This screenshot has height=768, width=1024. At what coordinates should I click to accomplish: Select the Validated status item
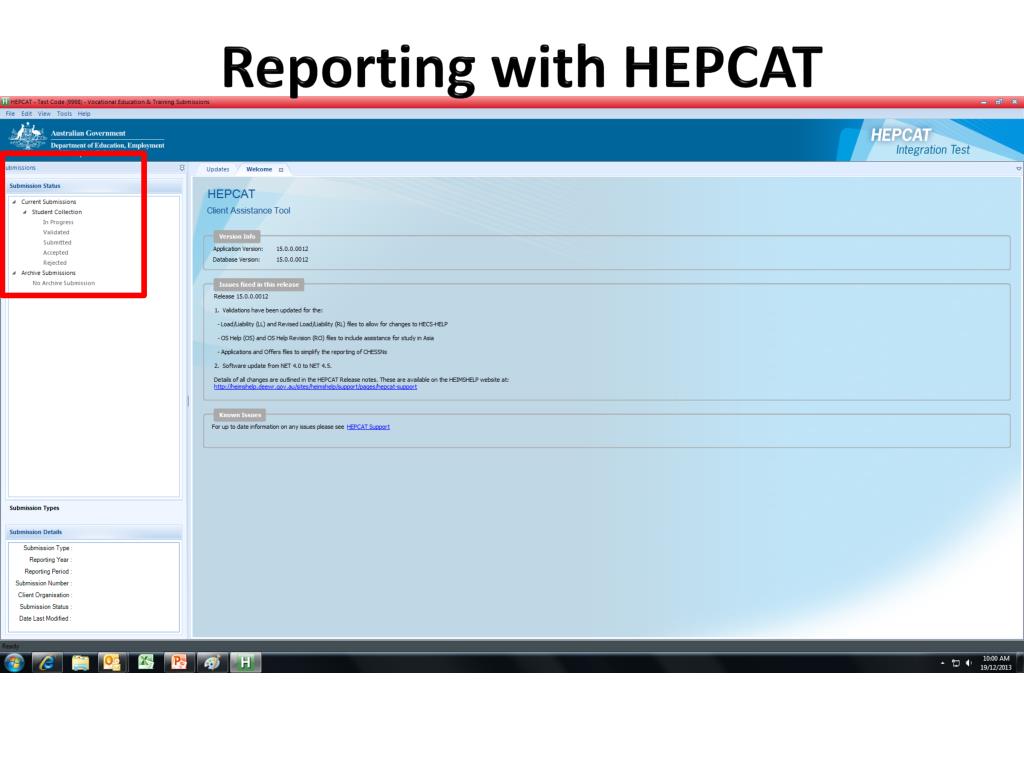56,232
